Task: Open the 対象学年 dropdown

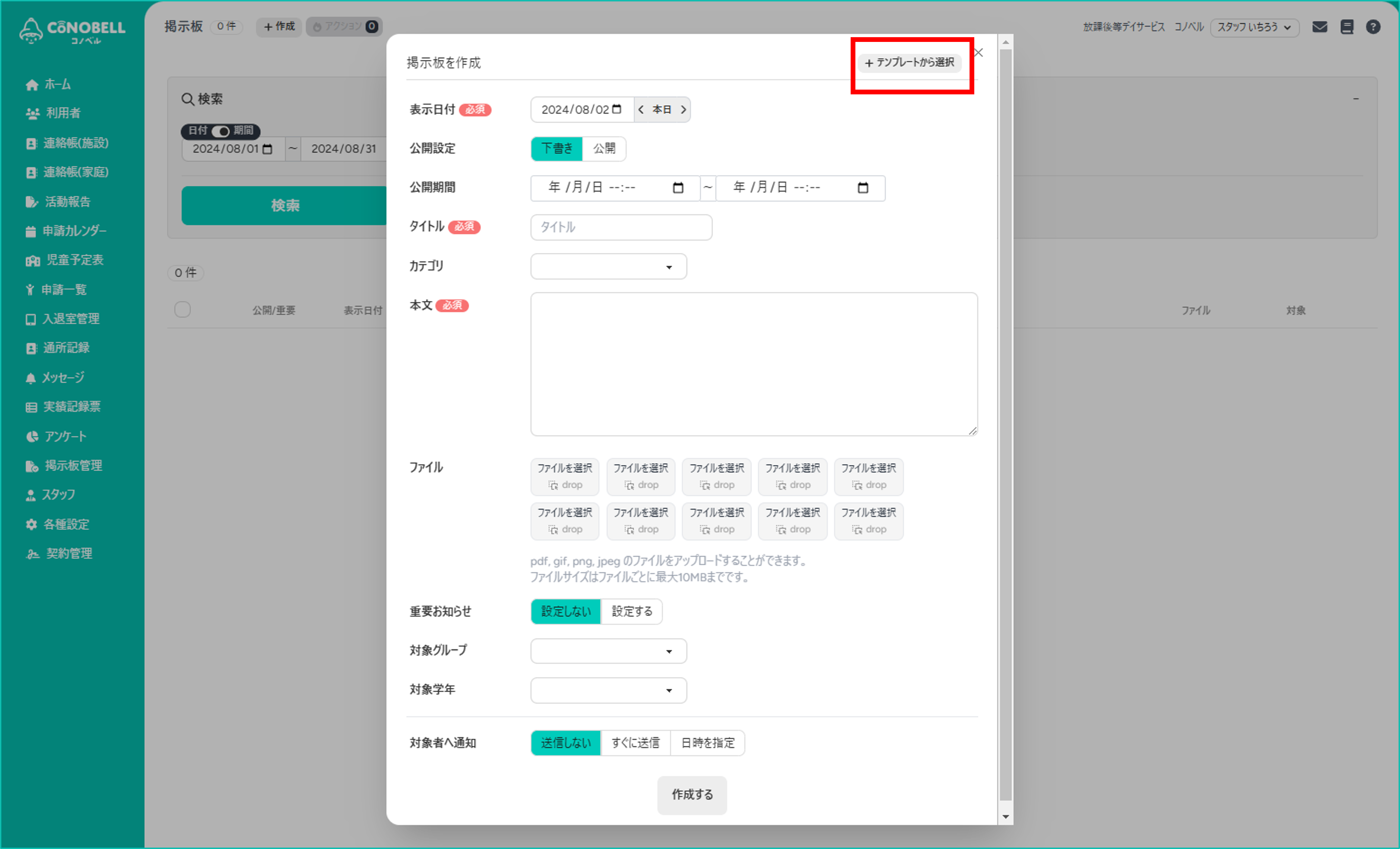Action: (608, 690)
